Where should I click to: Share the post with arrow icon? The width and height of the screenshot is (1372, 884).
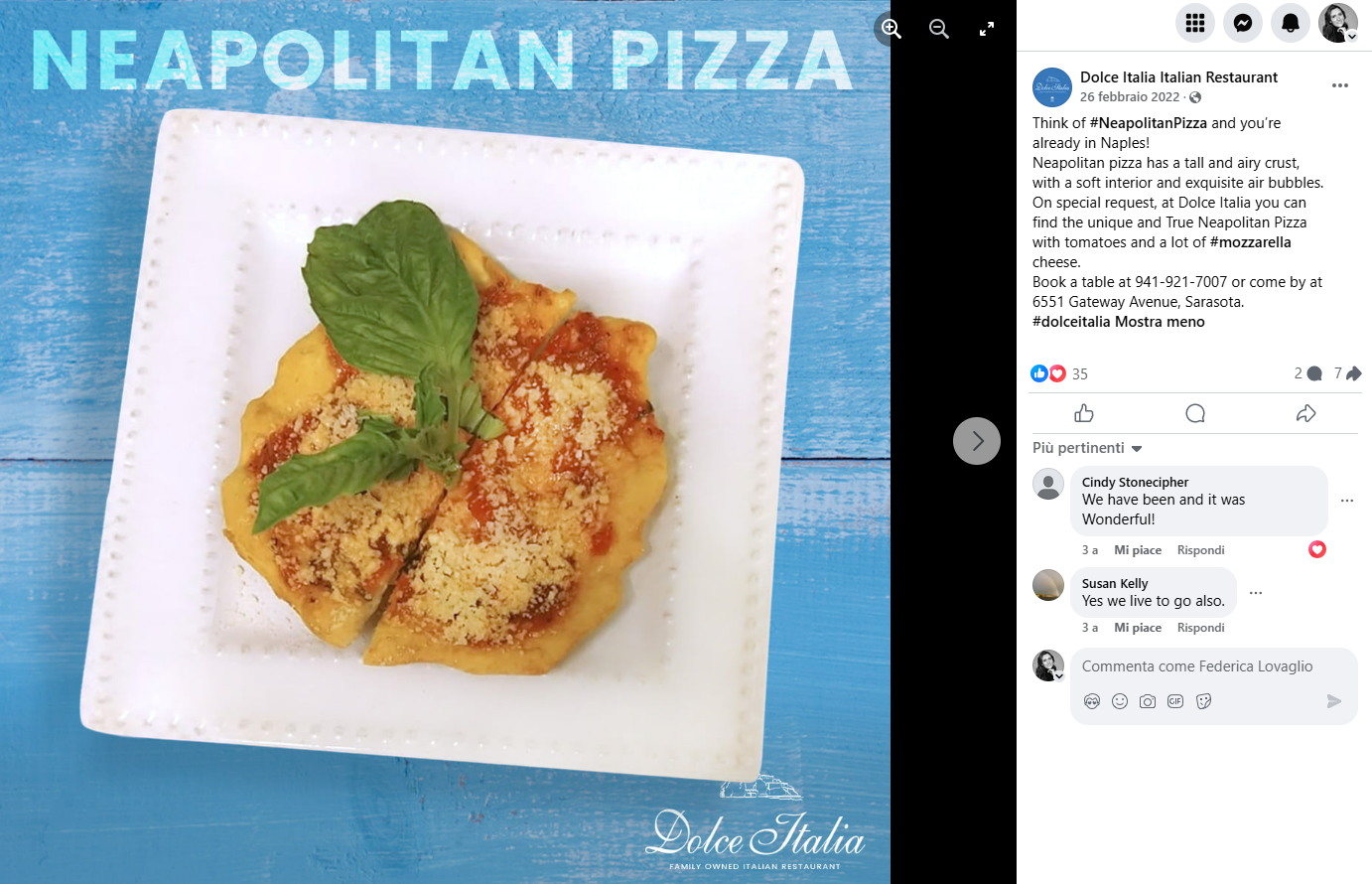1305,413
